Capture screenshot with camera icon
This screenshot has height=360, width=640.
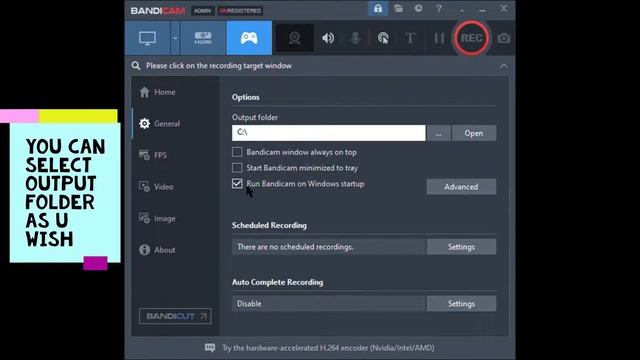[504, 38]
